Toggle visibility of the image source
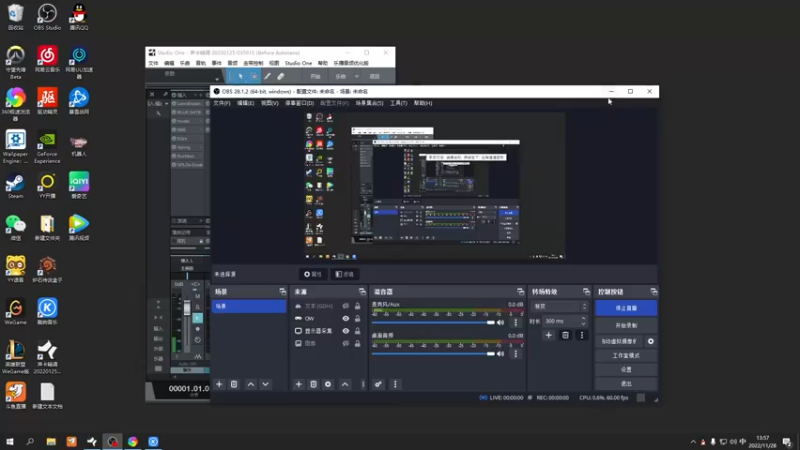This screenshot has height=450, width=800. pyautogui.click(x=346, y=343)
